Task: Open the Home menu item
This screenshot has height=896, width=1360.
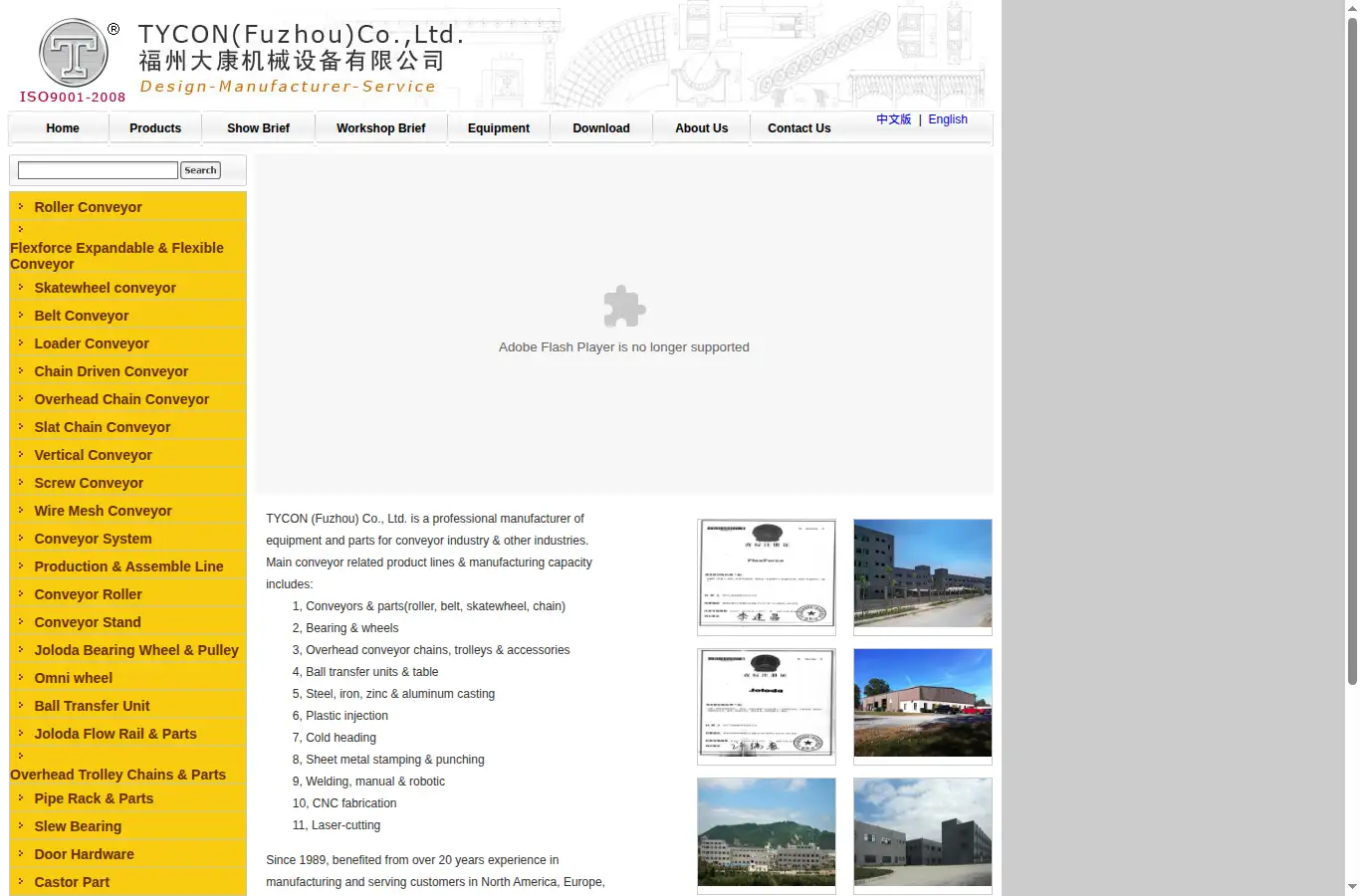Action: [x=63, y=128]
